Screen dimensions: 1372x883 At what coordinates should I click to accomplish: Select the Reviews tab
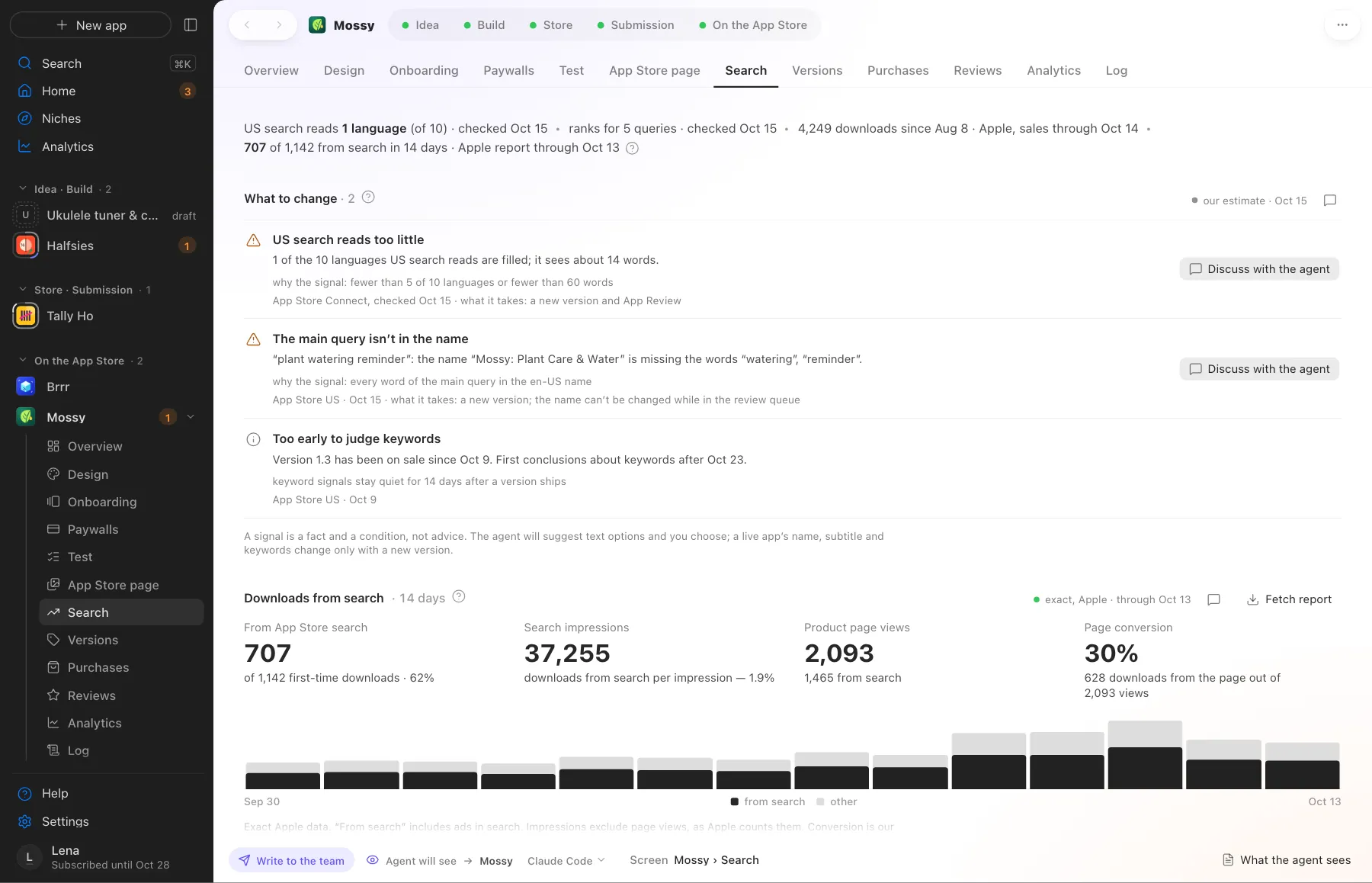[x=977, y=70]
